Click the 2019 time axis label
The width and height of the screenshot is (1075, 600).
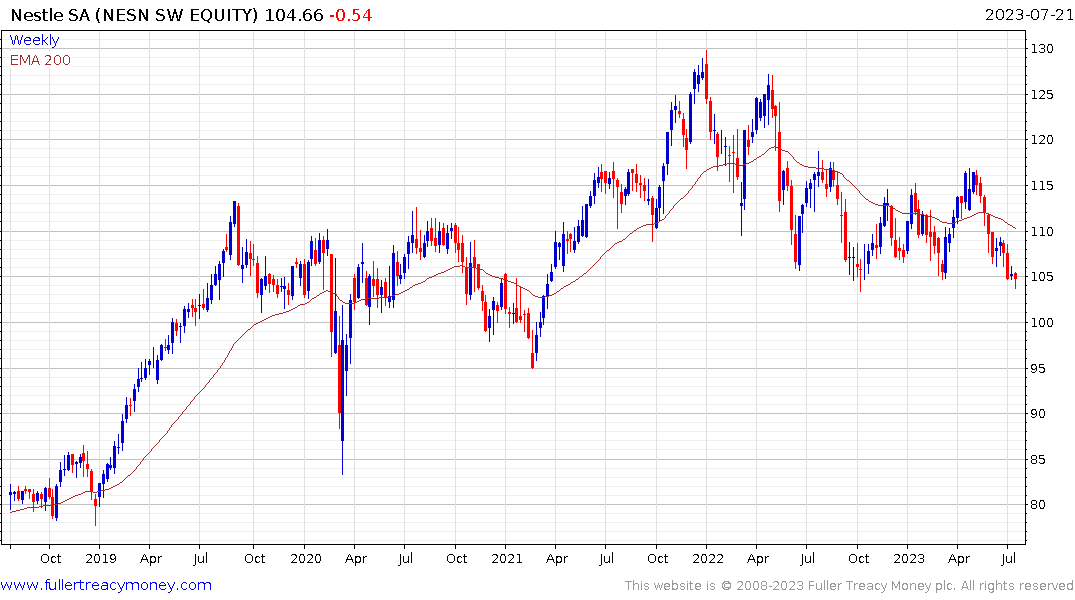[x=101, y=558]
